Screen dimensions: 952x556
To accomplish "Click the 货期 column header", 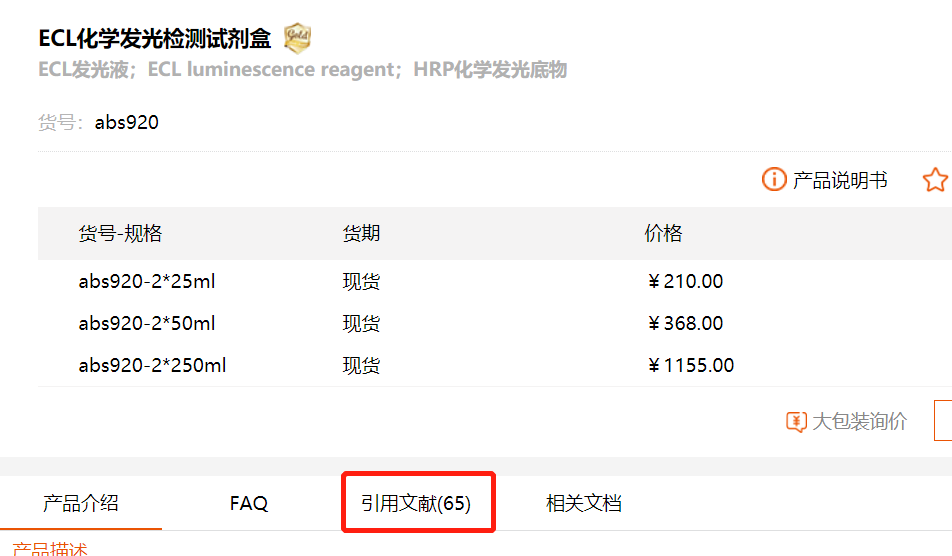I will coord(361,234).
